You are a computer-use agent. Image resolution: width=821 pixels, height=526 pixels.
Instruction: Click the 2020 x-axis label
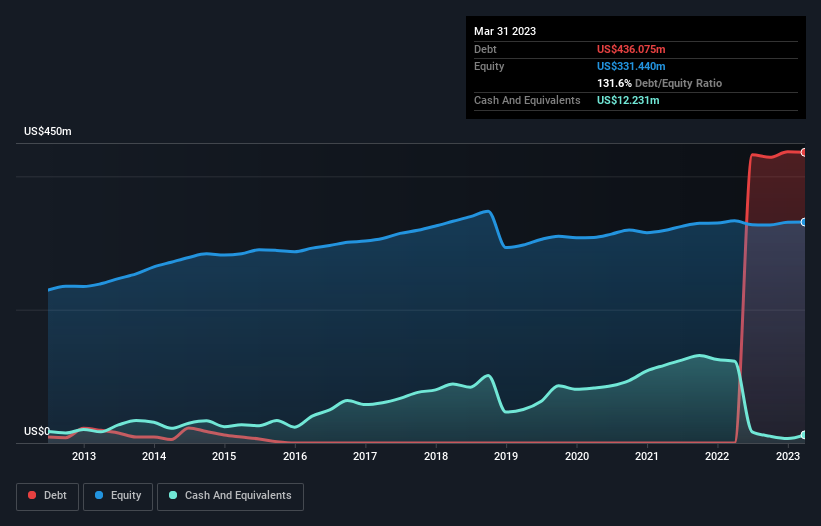pyautogui.click(x=576, y=456)
